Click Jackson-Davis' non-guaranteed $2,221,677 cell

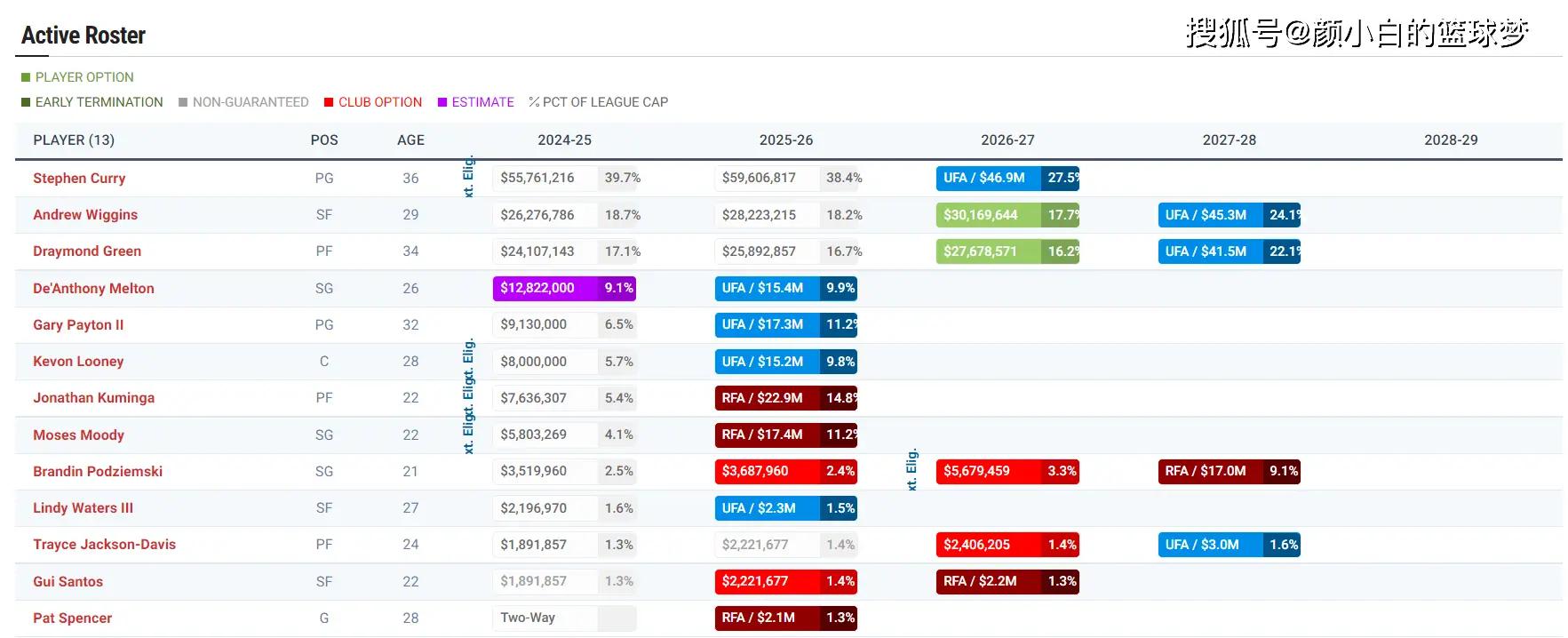coord(786,545)
